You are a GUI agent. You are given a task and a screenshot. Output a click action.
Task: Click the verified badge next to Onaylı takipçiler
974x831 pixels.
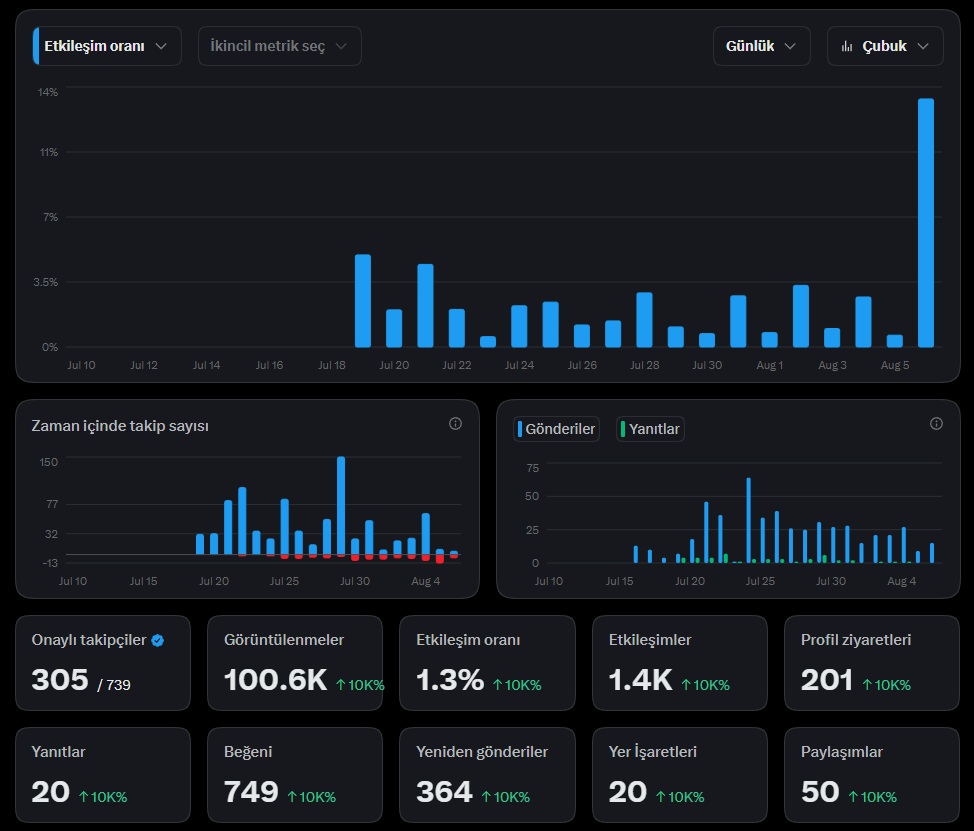pyautogui.click(x=158, y=640)
